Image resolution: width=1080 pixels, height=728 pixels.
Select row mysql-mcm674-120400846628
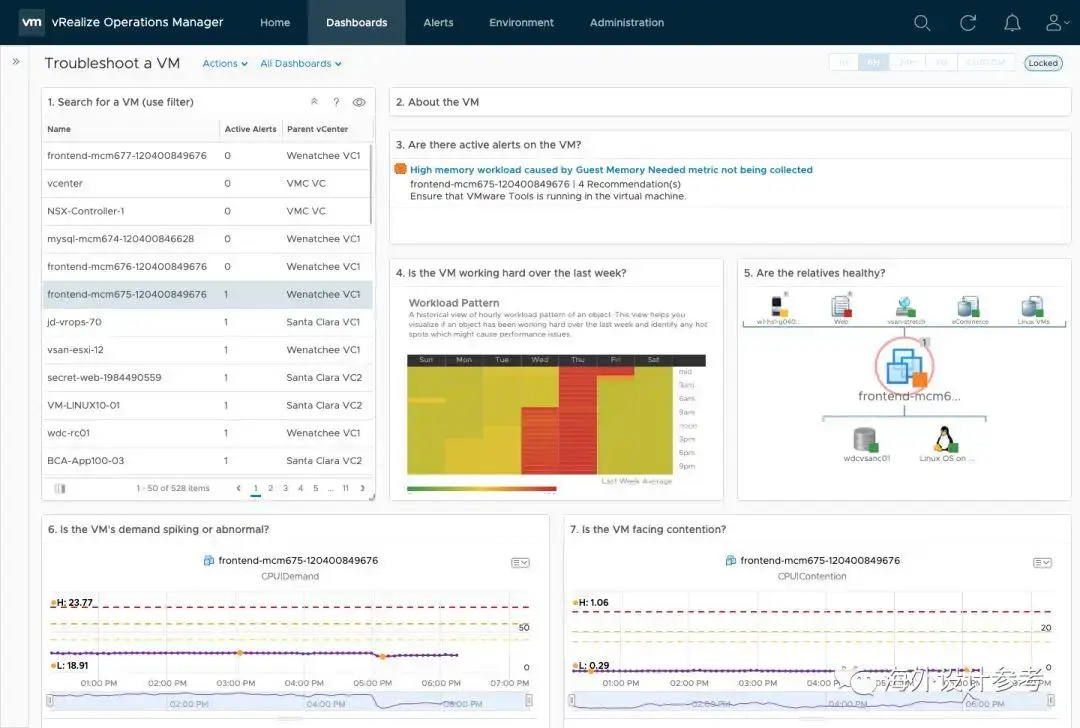pos(207,239)
